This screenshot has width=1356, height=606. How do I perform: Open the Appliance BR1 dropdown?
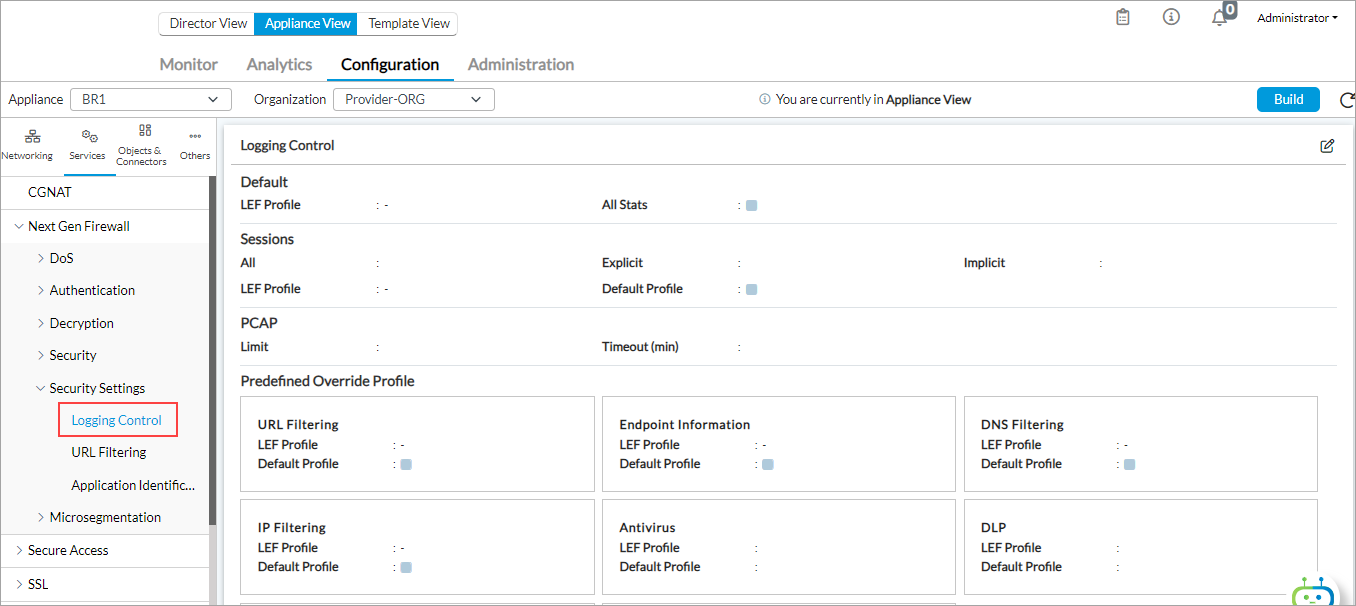point(150,99)
